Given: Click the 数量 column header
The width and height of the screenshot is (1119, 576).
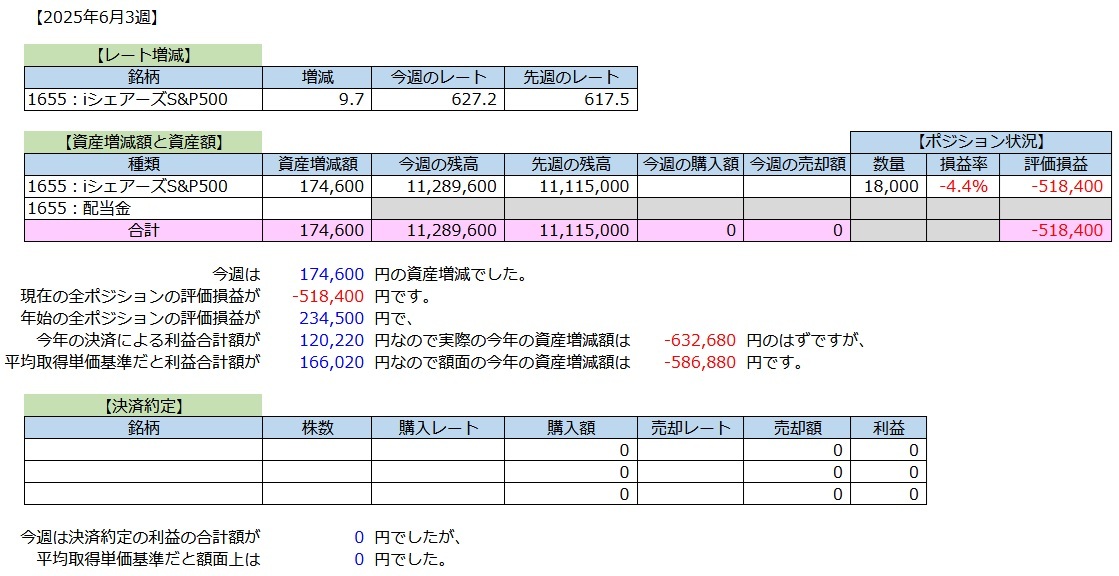Looking at the screenshot, I should click(888, 164).
